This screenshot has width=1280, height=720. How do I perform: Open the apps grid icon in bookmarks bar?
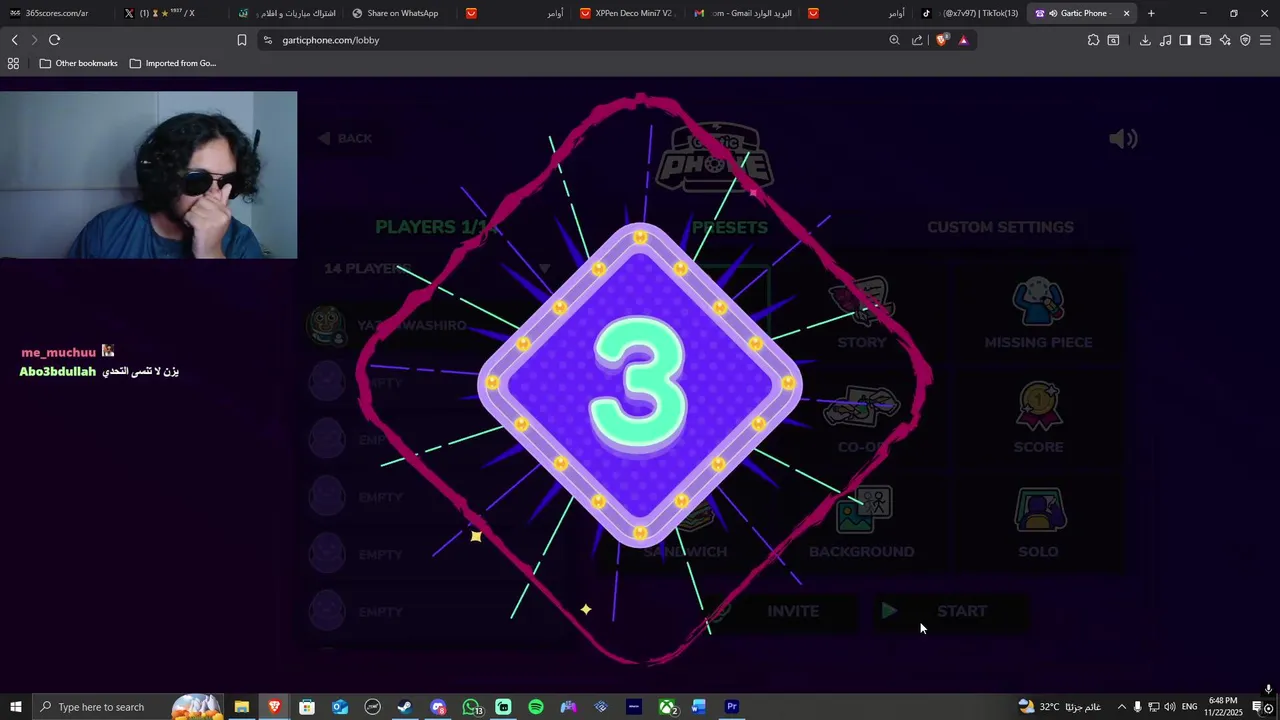(x=13, y=63)
